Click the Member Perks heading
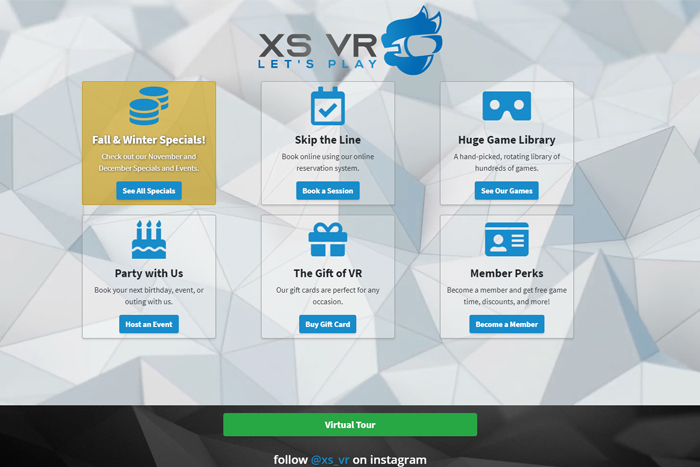Screen dimensions: 700x467 (x=507, y=273)
